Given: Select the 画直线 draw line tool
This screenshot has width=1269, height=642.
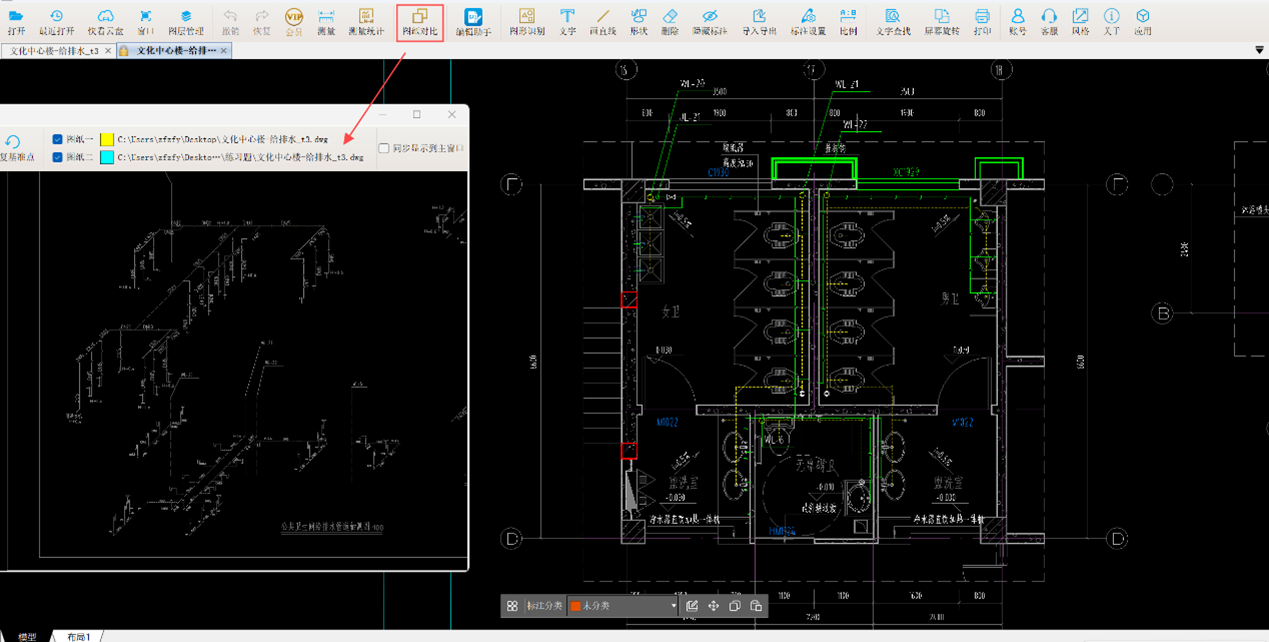Looking at the screenshot, I should [602, 21].
